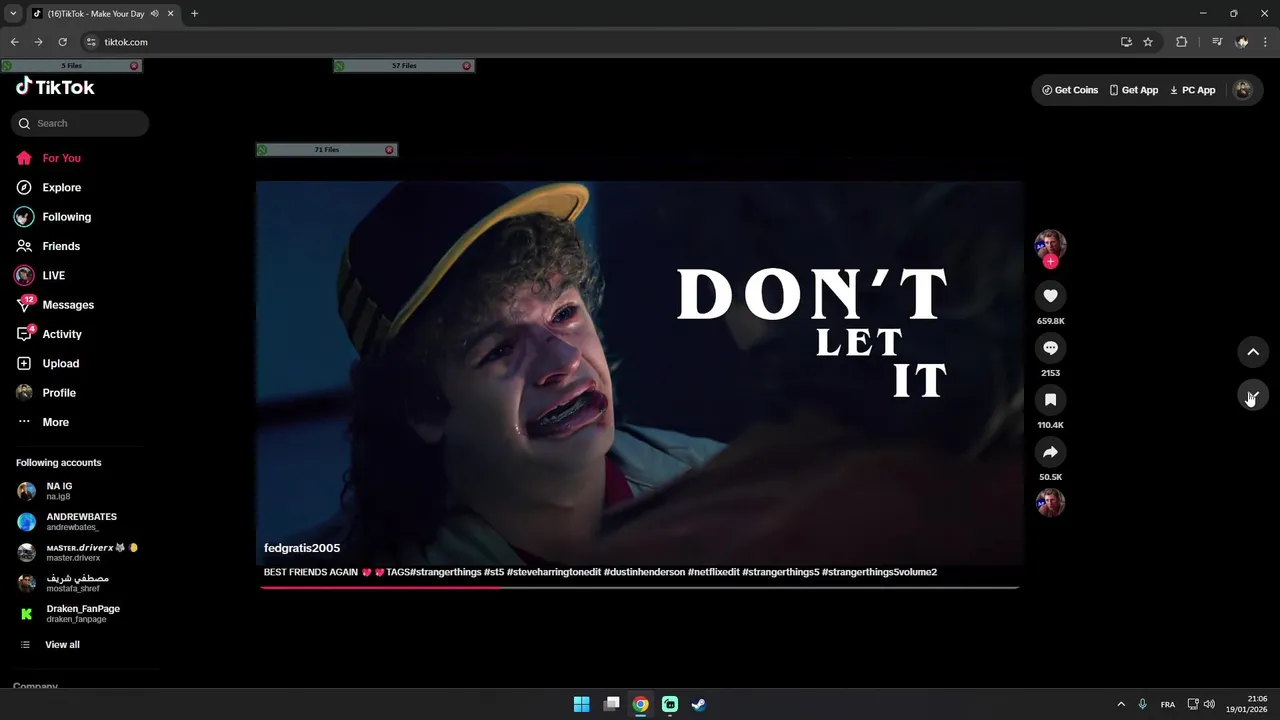Go to the previous video
The width and height of the screenshot is (1280, 720).
click(x=1253, y=352)
